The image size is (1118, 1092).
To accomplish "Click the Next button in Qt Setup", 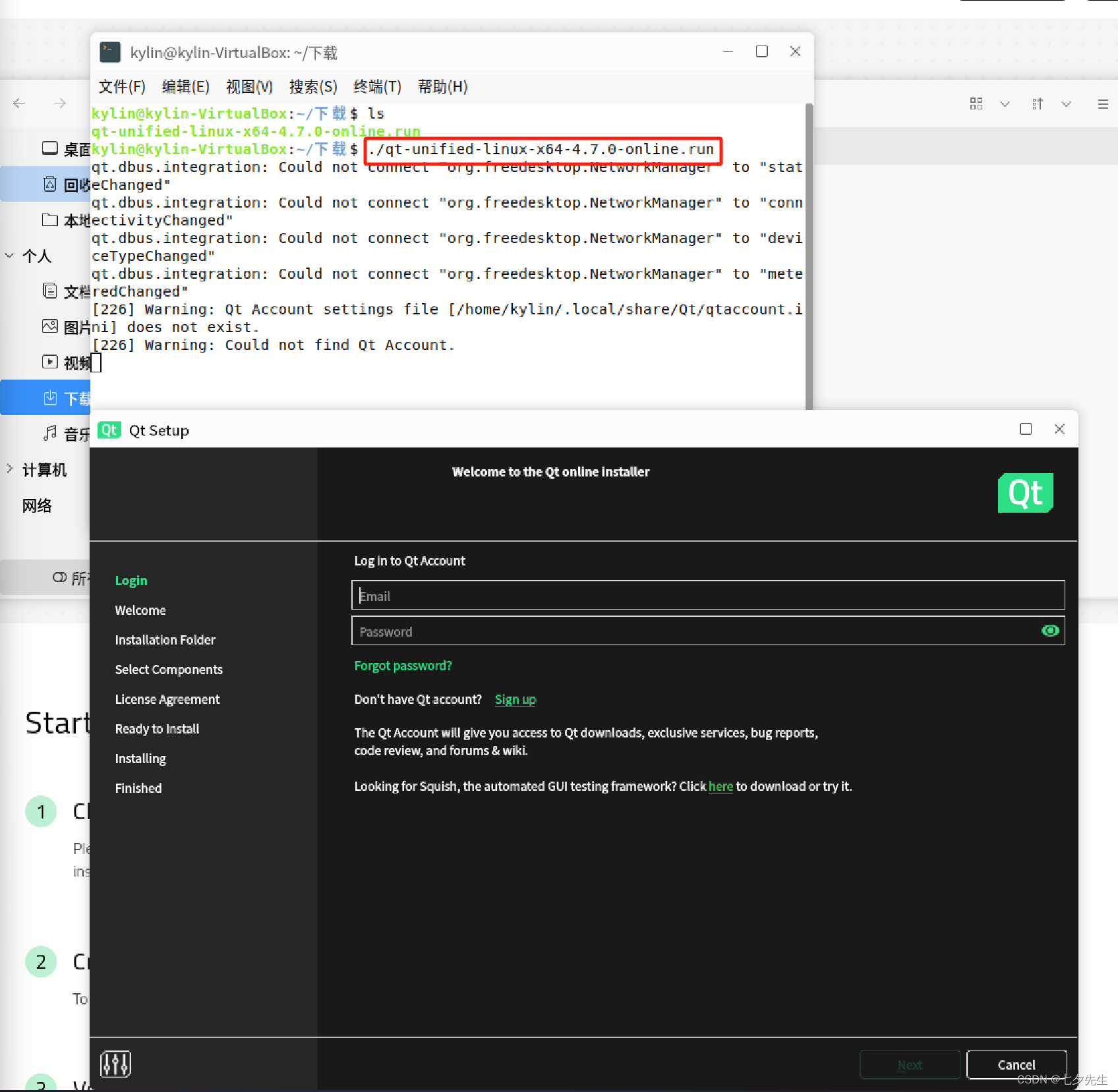I will pyautogui.click(x=910, y=1064).
